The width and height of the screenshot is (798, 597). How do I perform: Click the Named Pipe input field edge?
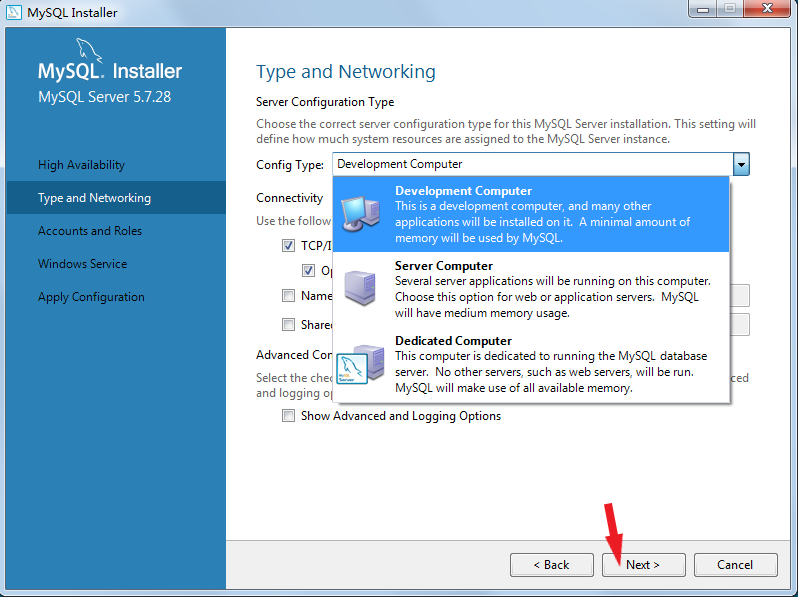point(740,296)
